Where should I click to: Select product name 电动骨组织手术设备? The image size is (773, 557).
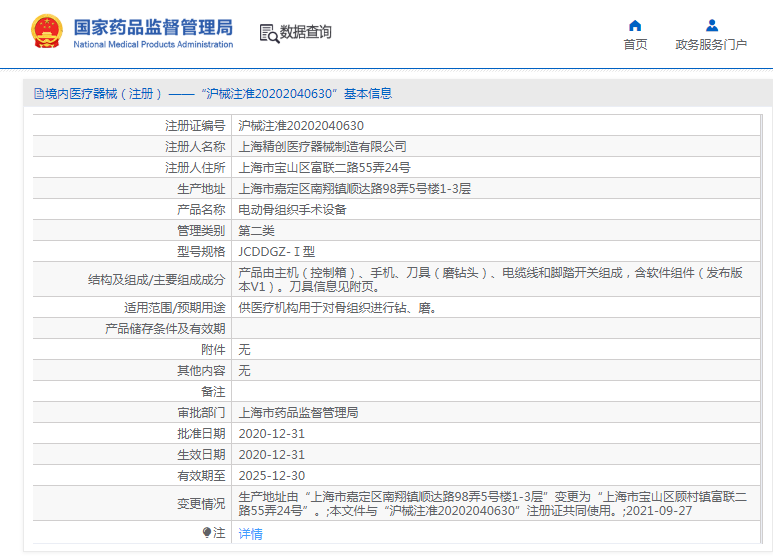click(x=292, y=210)
